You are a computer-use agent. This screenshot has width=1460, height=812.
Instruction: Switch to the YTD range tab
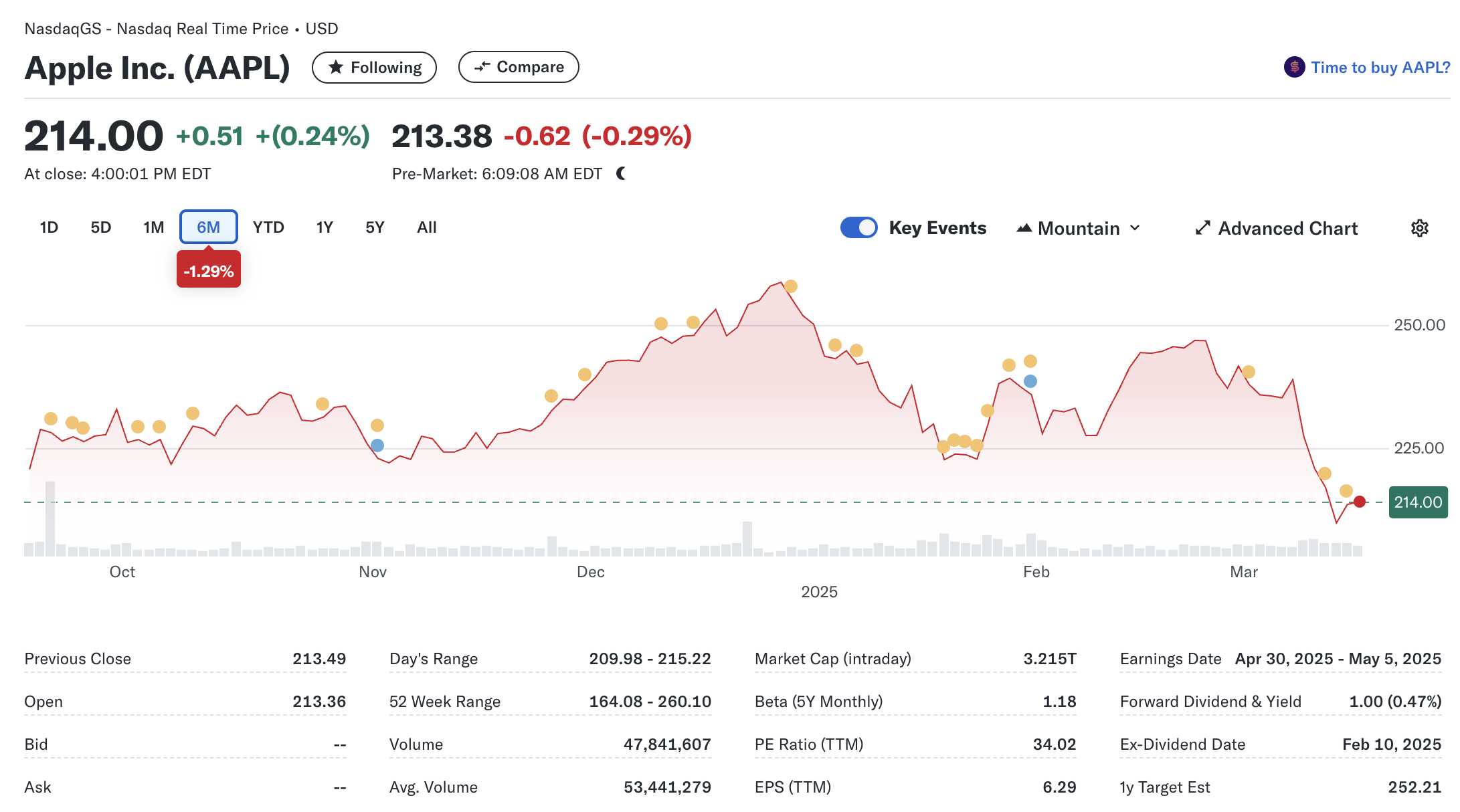tap(268, 227)
